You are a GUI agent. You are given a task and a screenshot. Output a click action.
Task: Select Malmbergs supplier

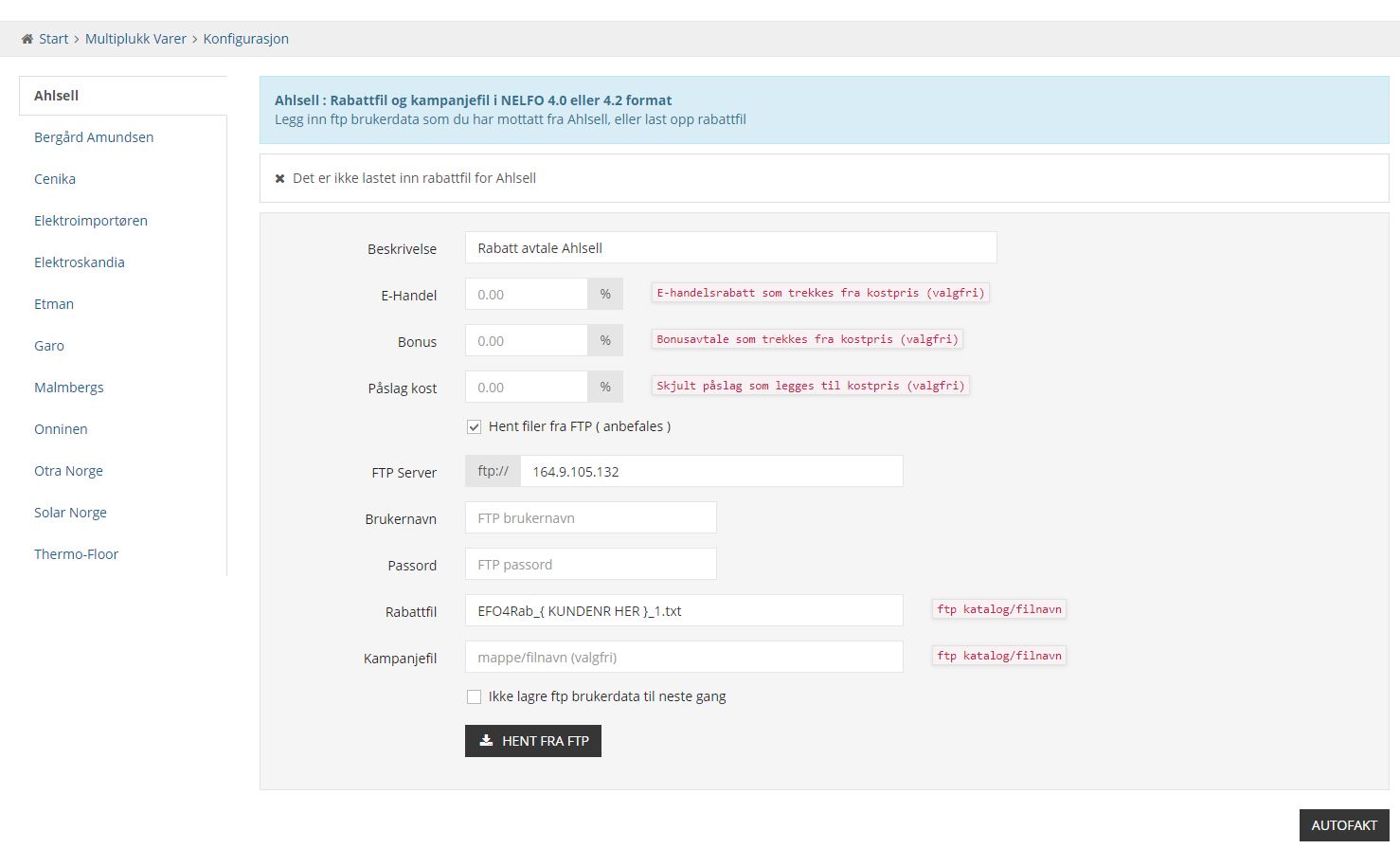(x=69, y=388)
